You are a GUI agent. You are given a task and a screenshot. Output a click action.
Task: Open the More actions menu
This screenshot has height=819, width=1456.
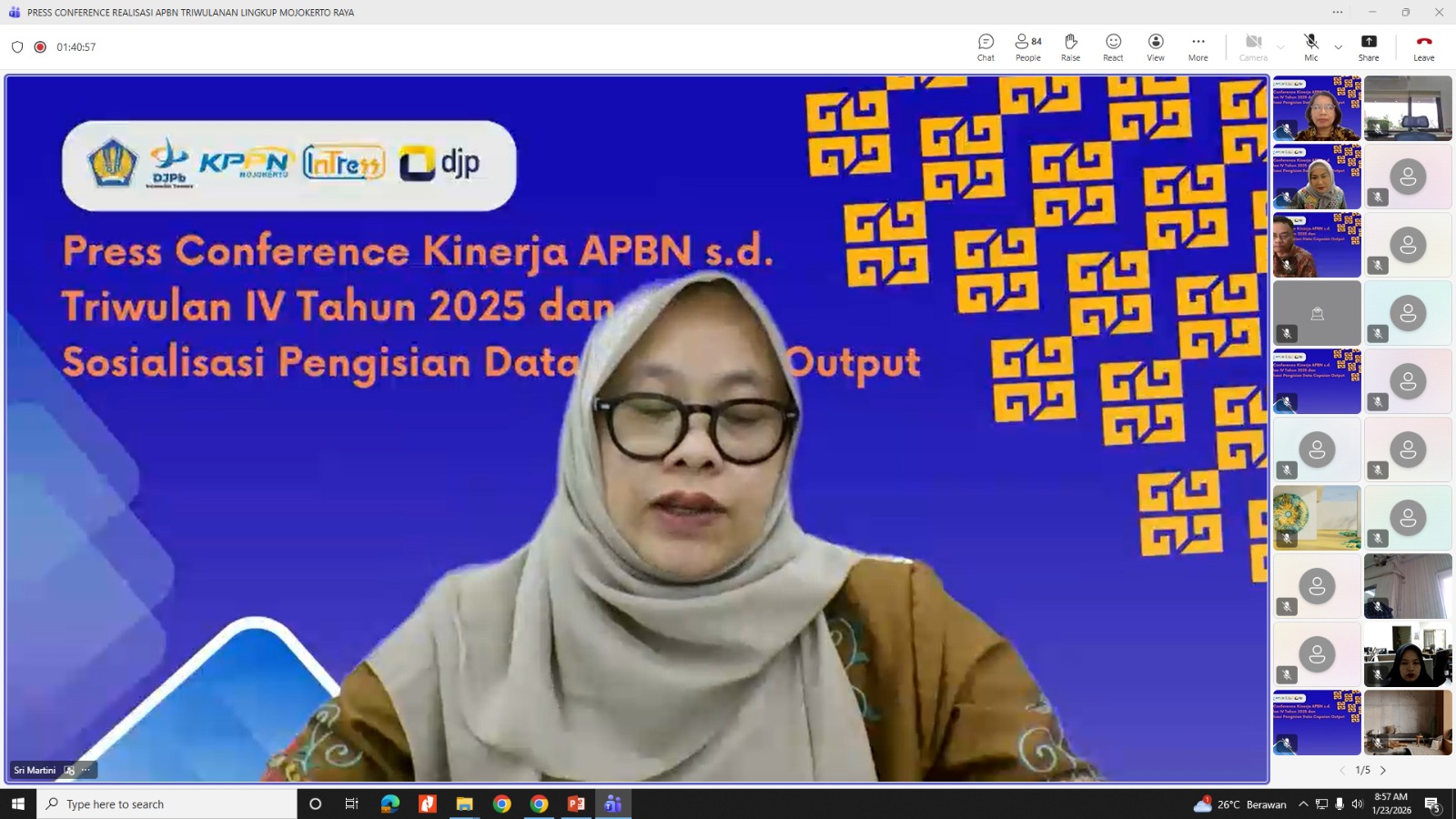tap(1198, 47)
